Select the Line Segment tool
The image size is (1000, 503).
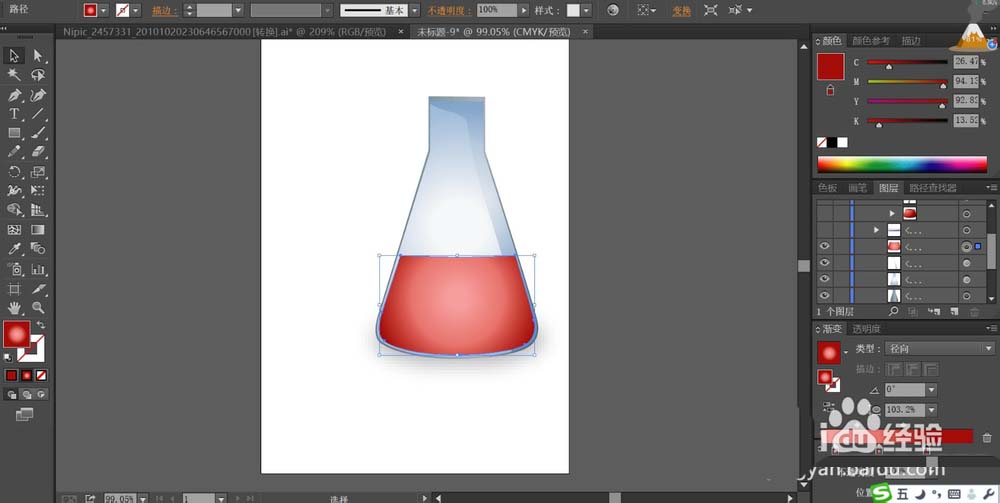(38, 114)
